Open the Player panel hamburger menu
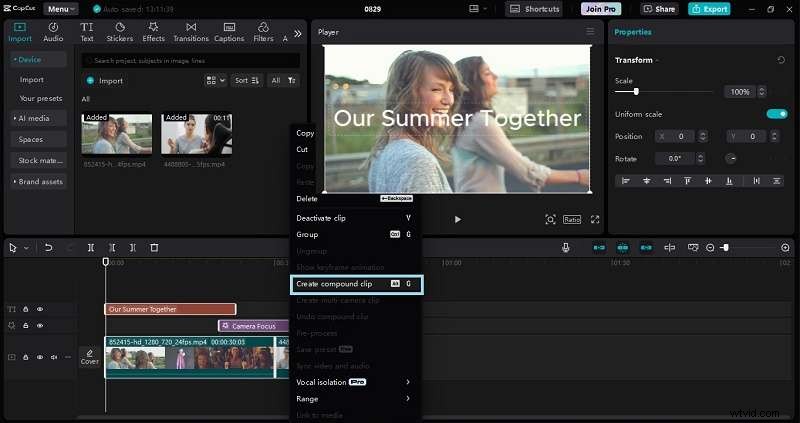Image resolution: width=800 pixels, height=423 pixels. point(590,32)
